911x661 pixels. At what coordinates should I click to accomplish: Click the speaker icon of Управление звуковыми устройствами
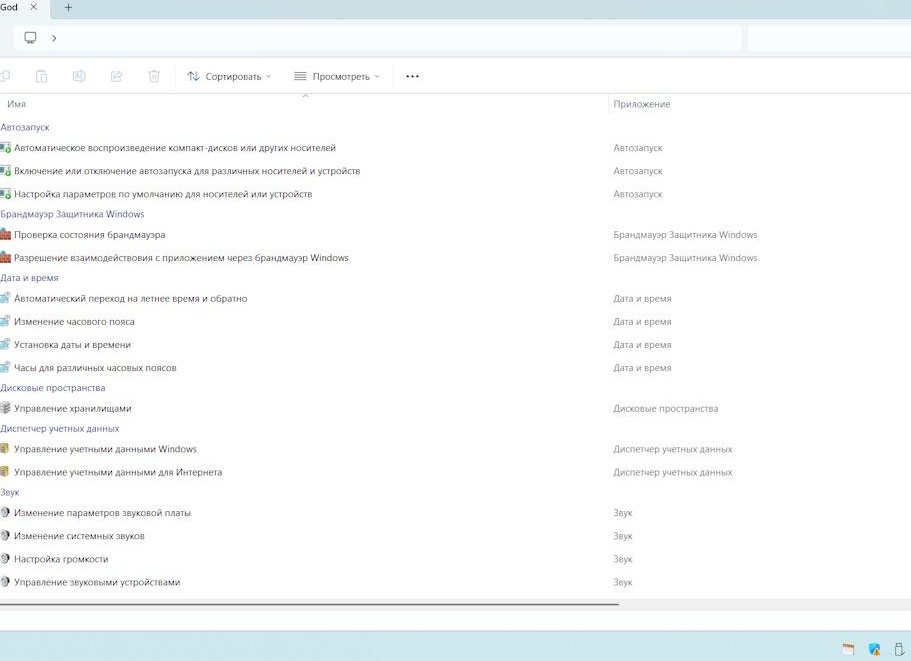point(5,581)
